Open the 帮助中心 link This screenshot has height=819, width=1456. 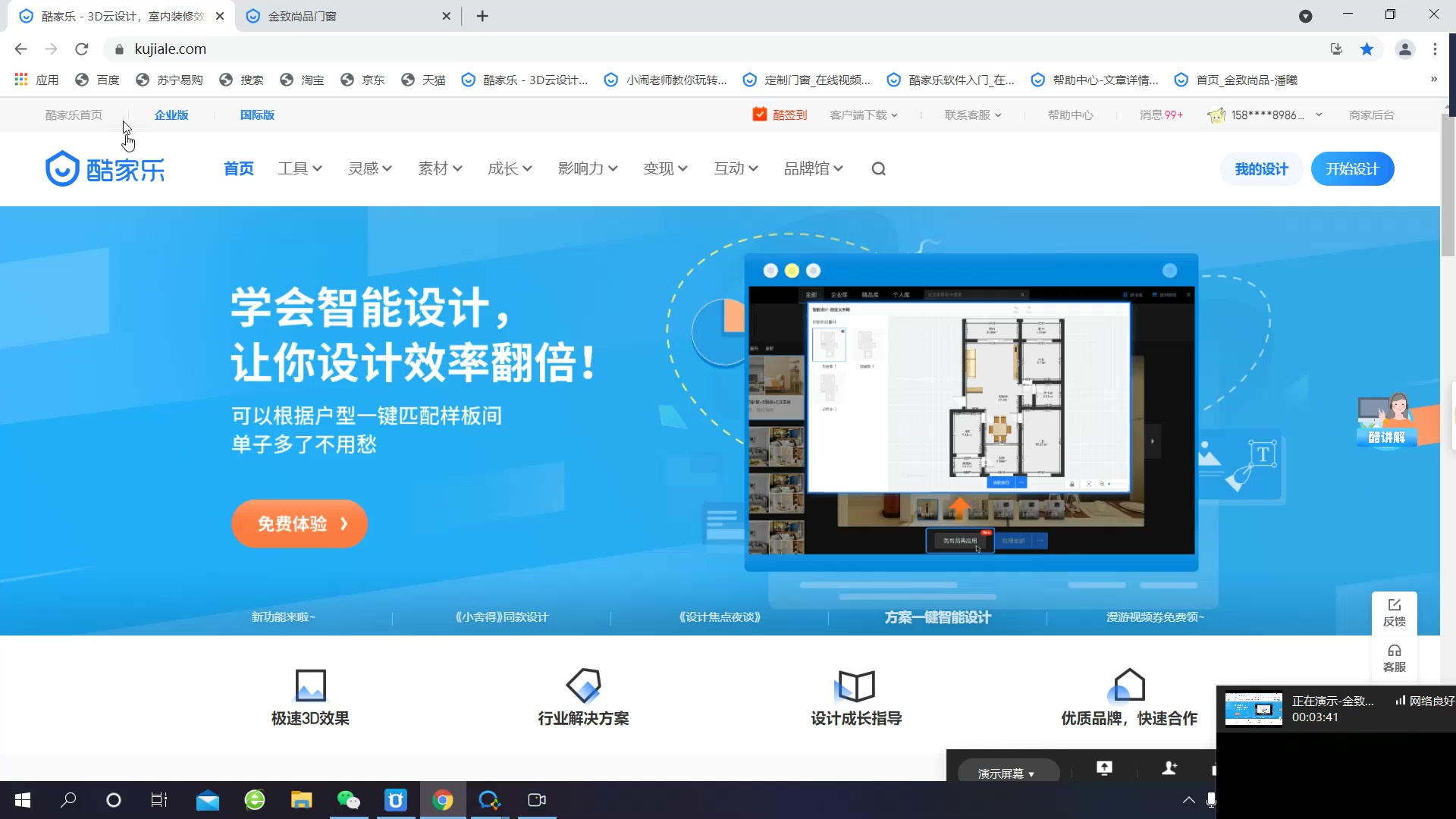(1070, 115)
